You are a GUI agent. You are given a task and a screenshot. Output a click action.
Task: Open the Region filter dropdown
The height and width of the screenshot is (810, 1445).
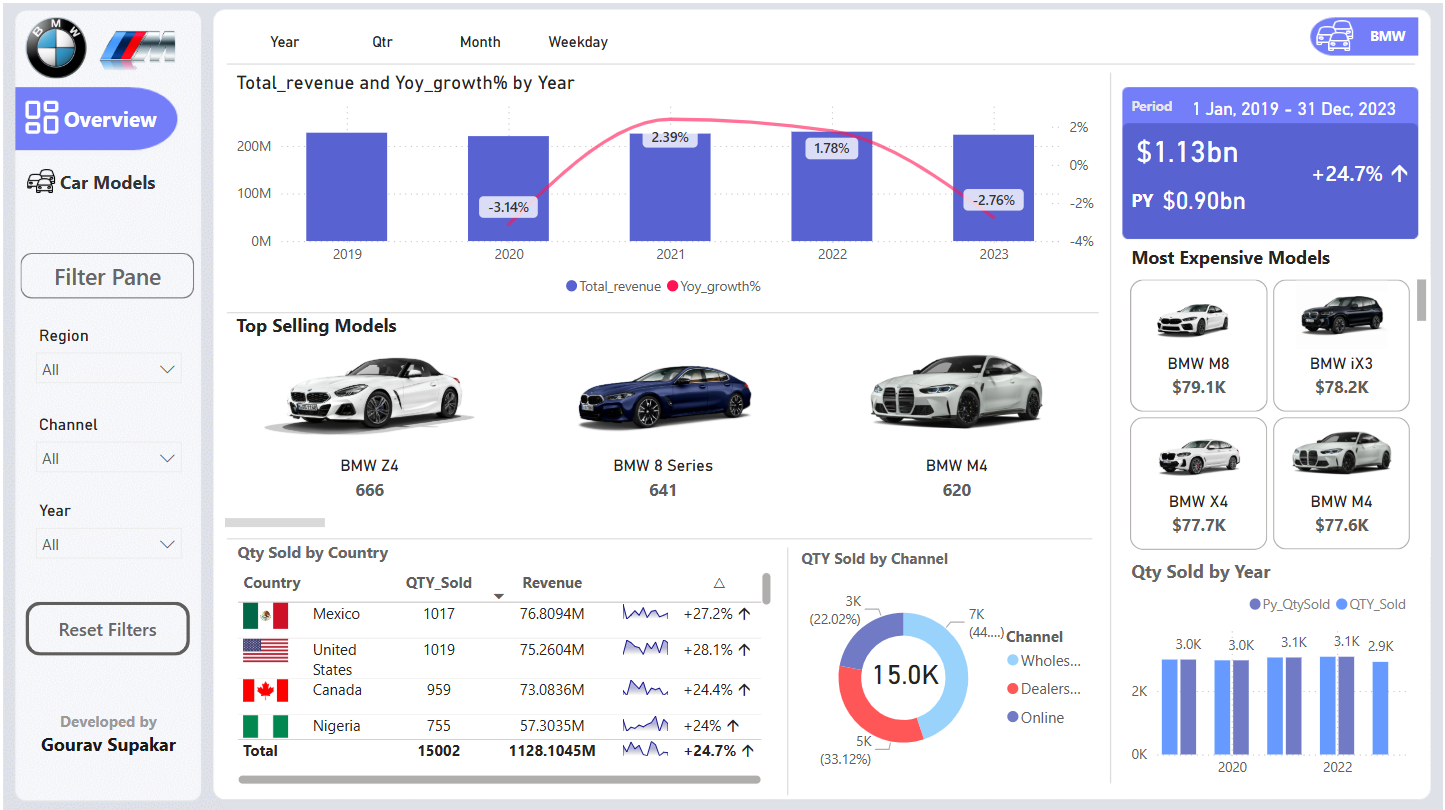pyautogui.click(x=108, y=368)
